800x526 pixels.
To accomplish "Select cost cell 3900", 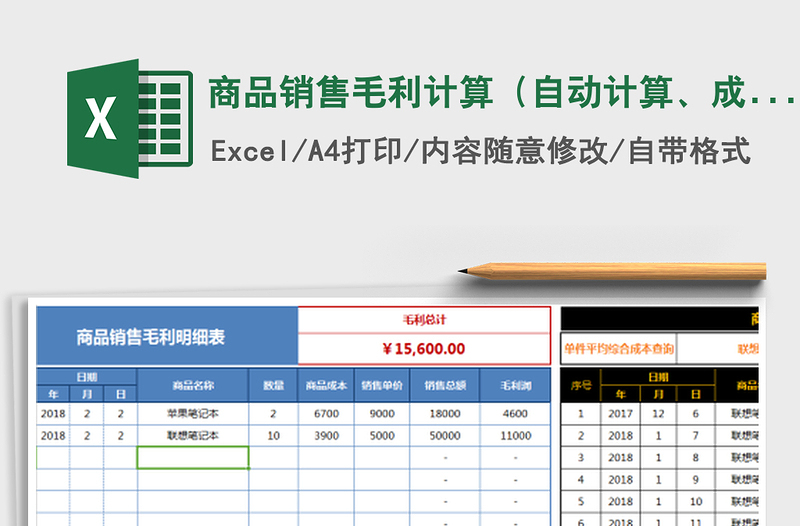I will (326, 436).
